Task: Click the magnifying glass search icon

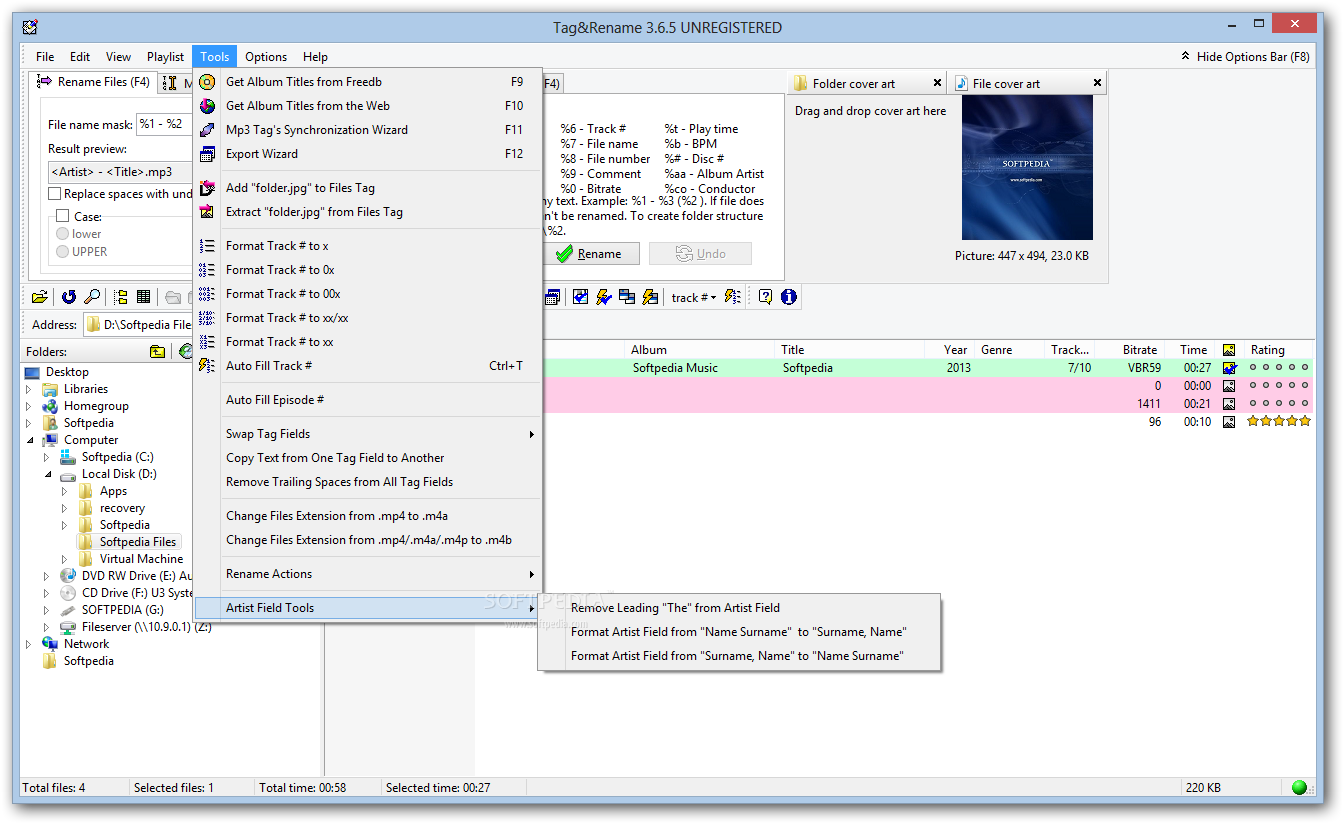Action: pos(91,297)
